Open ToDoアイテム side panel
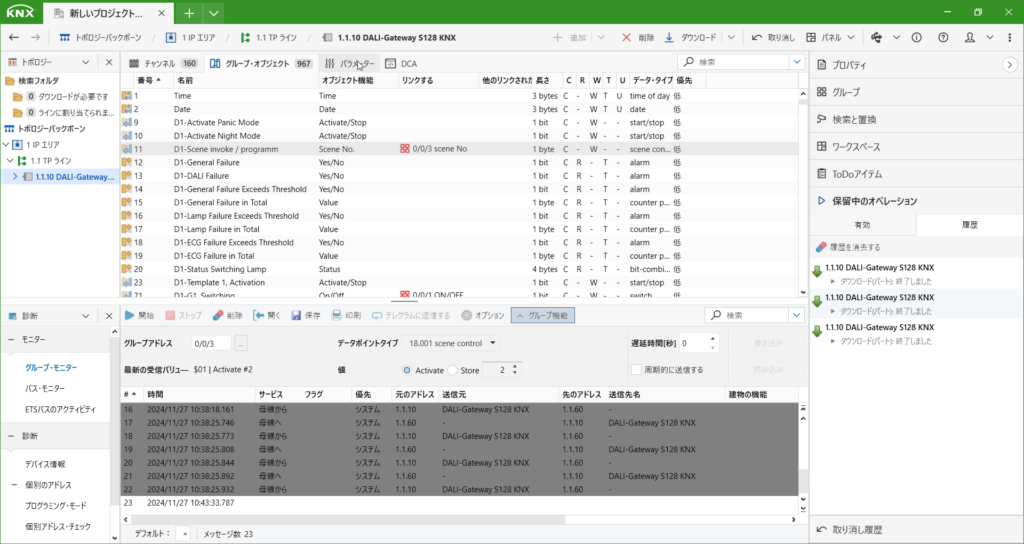Image resolution: width=1024 pixels, height=544 pixels. (x=916, y=174)
